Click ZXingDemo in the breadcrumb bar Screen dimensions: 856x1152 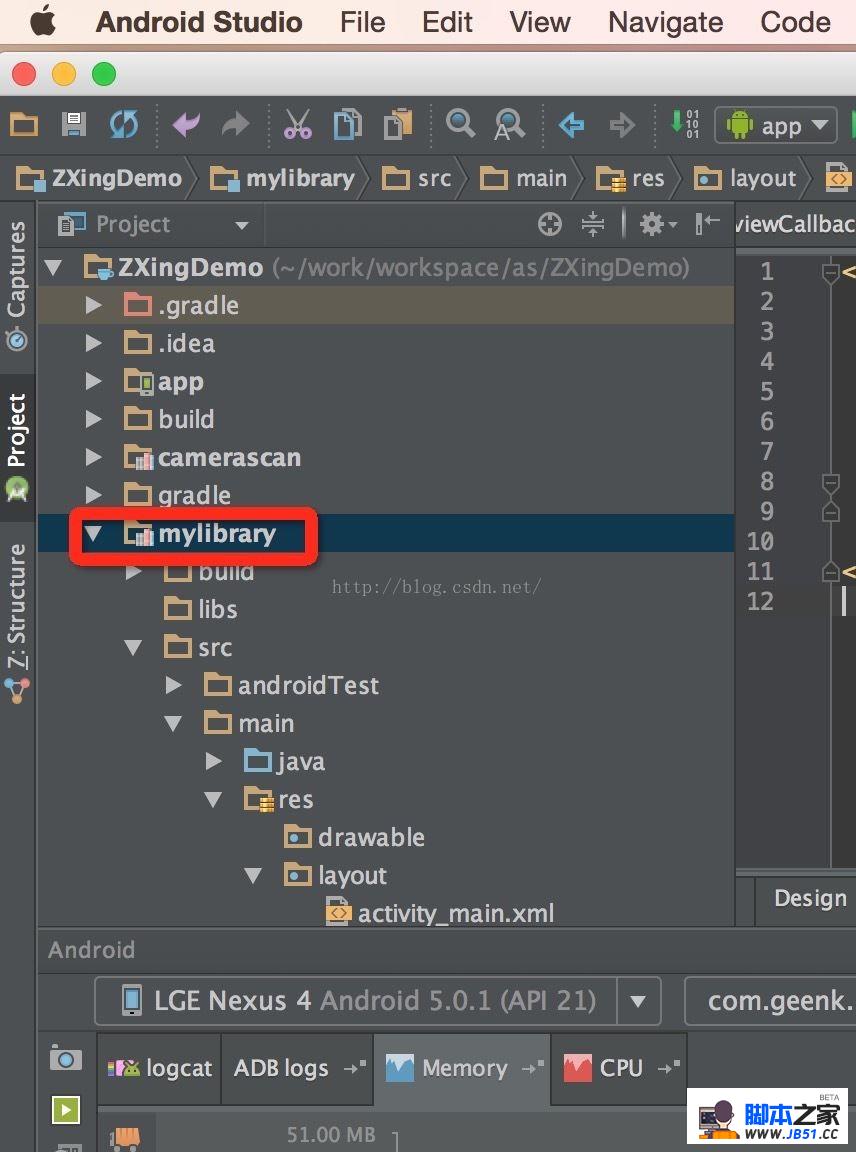coord(101,178)
